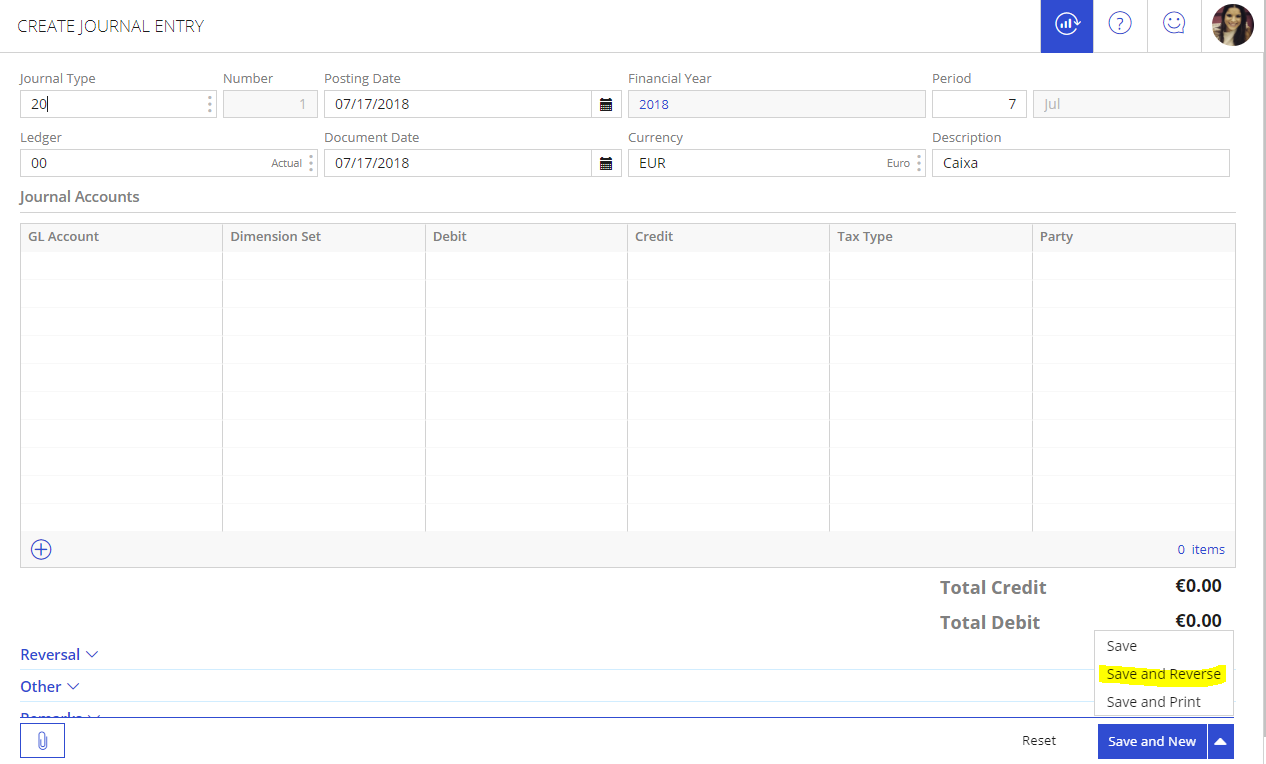The height and width of the screenshot is (764, 1266).
Task: Click the Party column header
Action: 1134,237
